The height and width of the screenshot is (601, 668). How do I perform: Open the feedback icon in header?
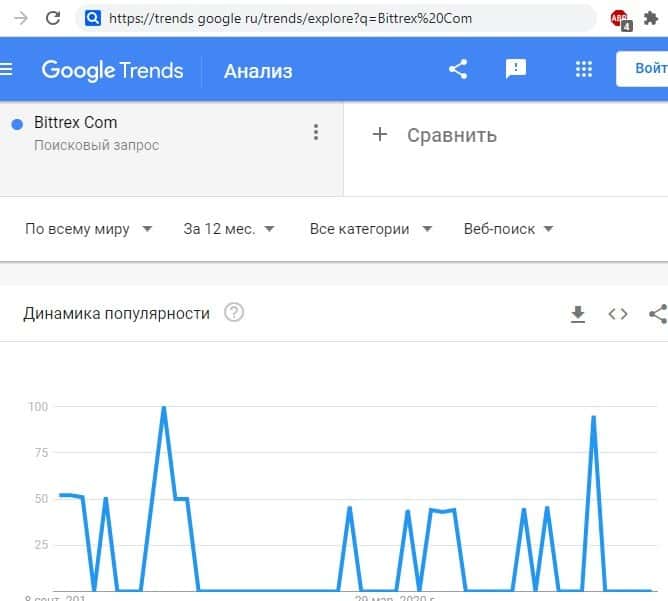pyautogui.click(x=516, y=69)
